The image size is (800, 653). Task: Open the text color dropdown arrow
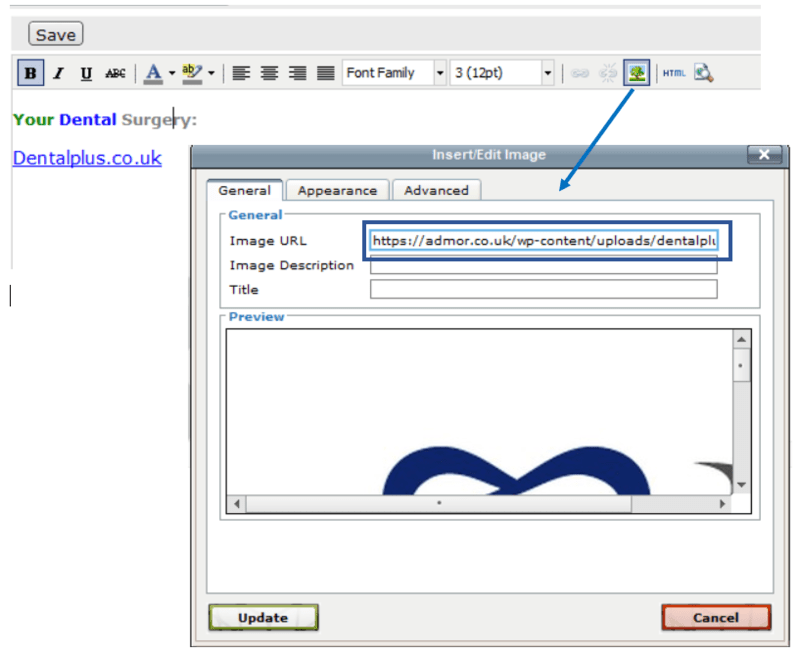click(171, 73)
